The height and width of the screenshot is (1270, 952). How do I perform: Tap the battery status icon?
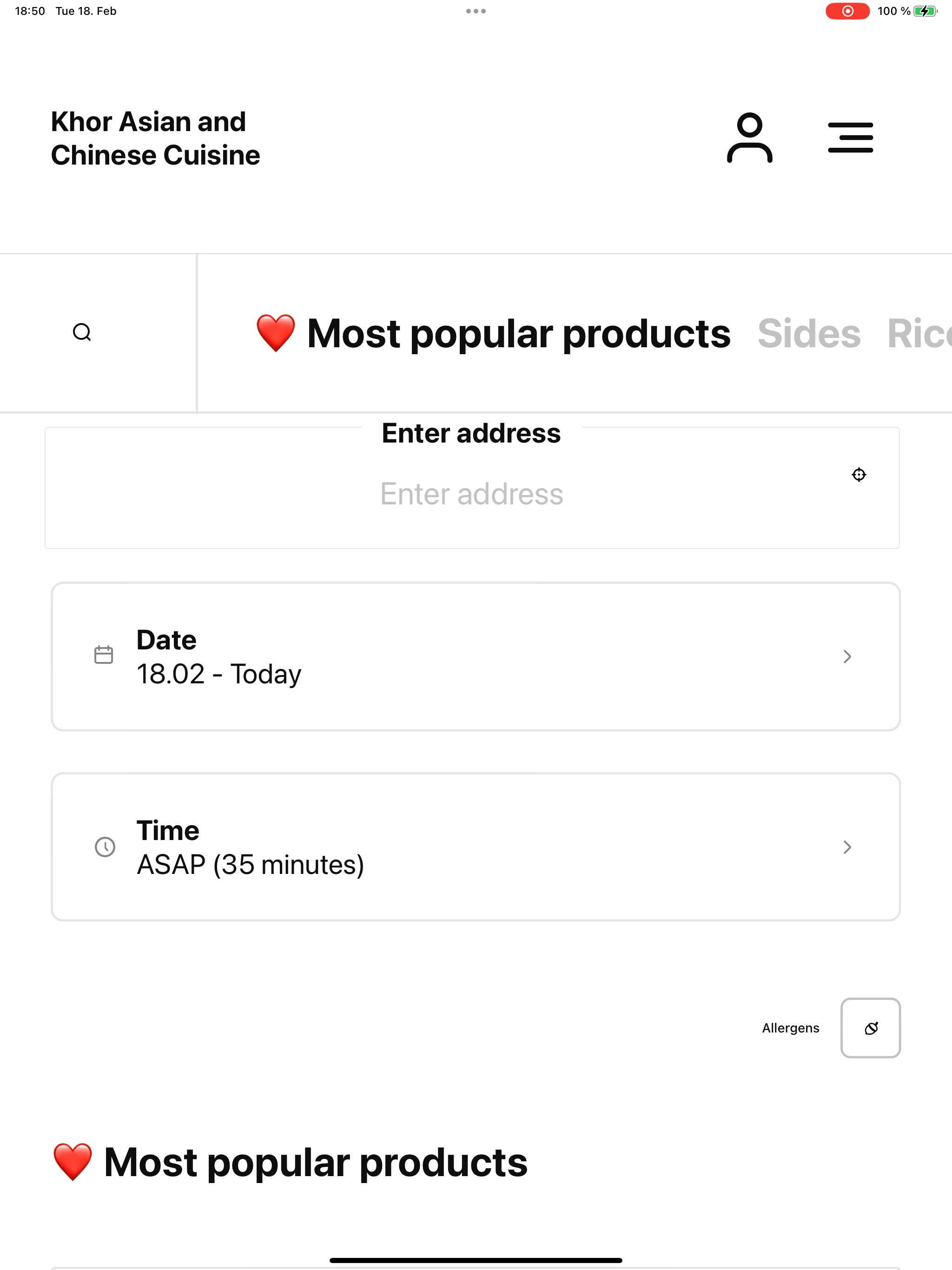click(925, 11)
